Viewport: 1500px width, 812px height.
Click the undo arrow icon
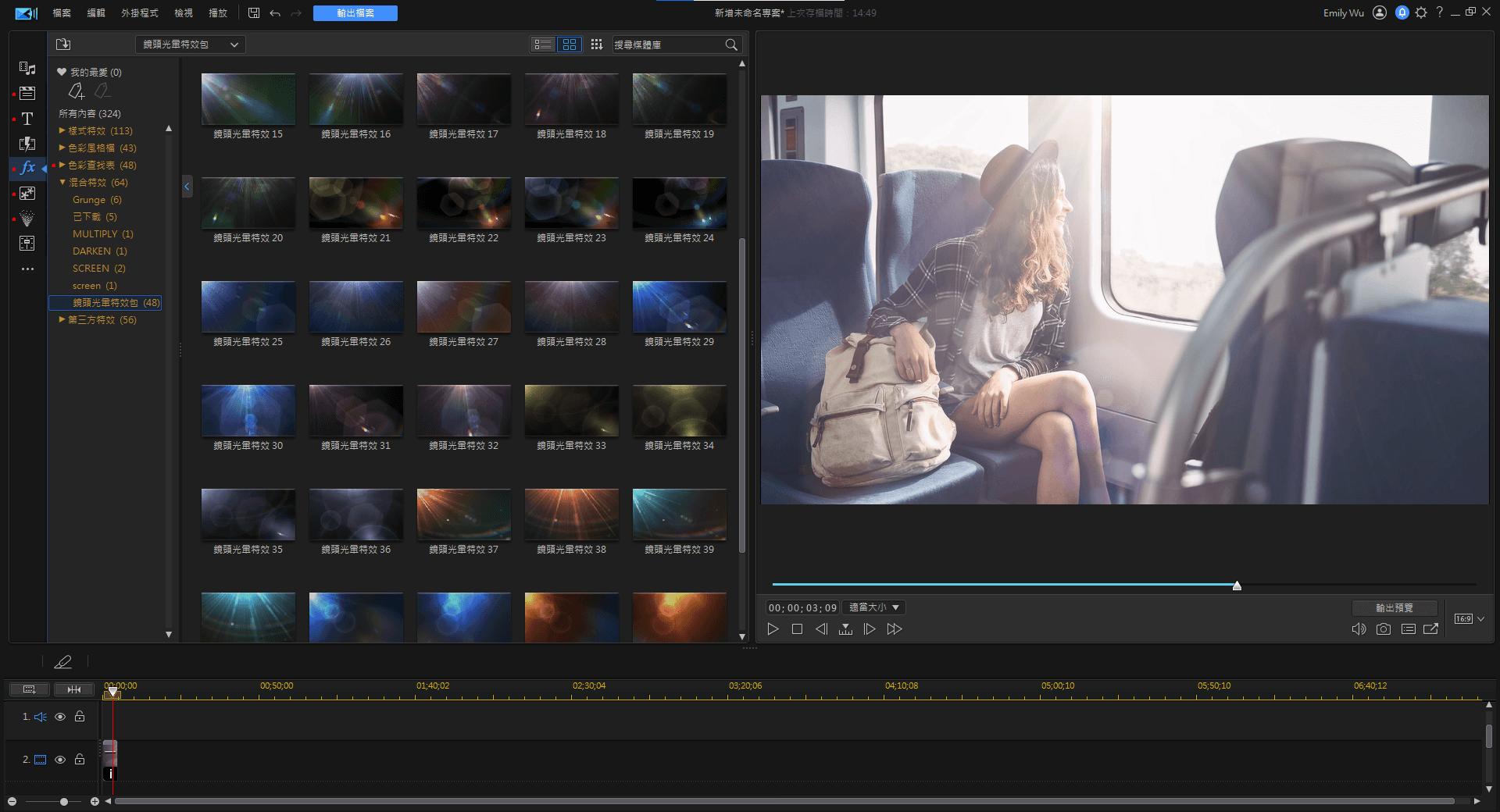tap(275, 13)
